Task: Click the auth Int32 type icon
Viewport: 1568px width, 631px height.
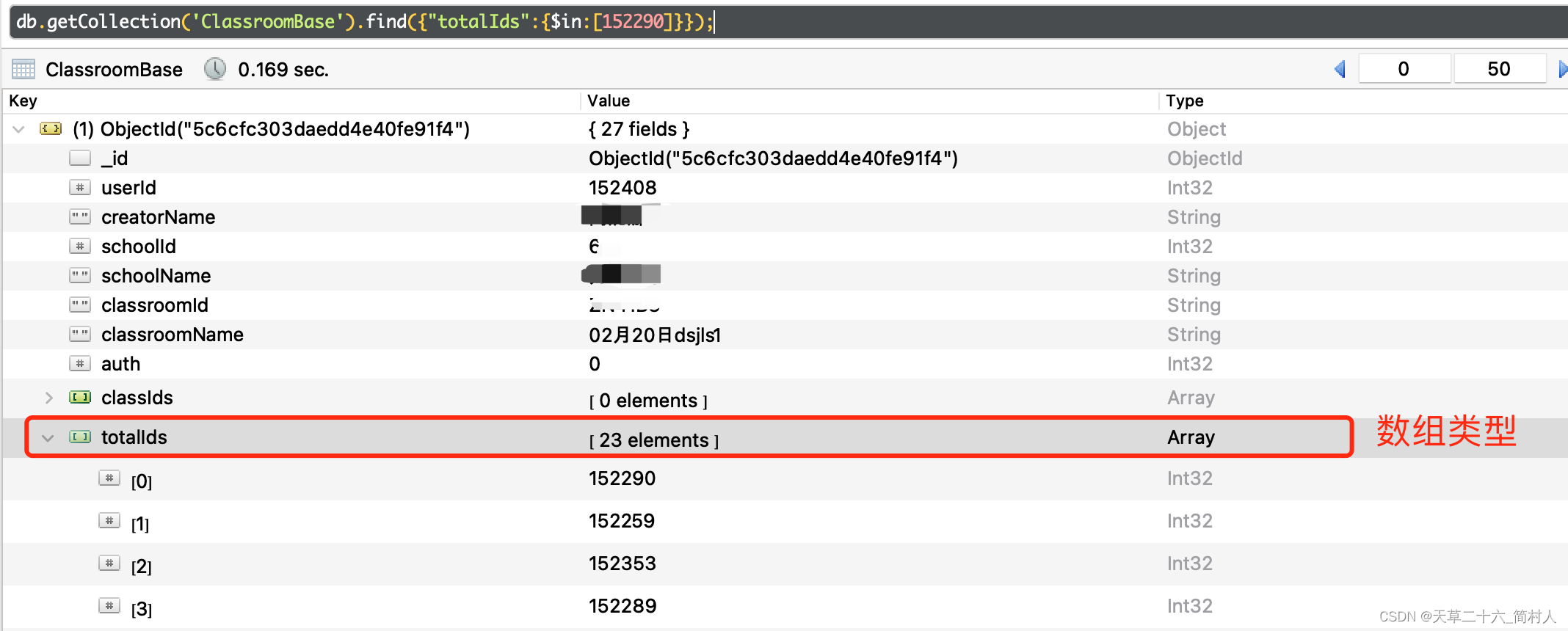Action: pyautogui.click(x=80, y=363)
